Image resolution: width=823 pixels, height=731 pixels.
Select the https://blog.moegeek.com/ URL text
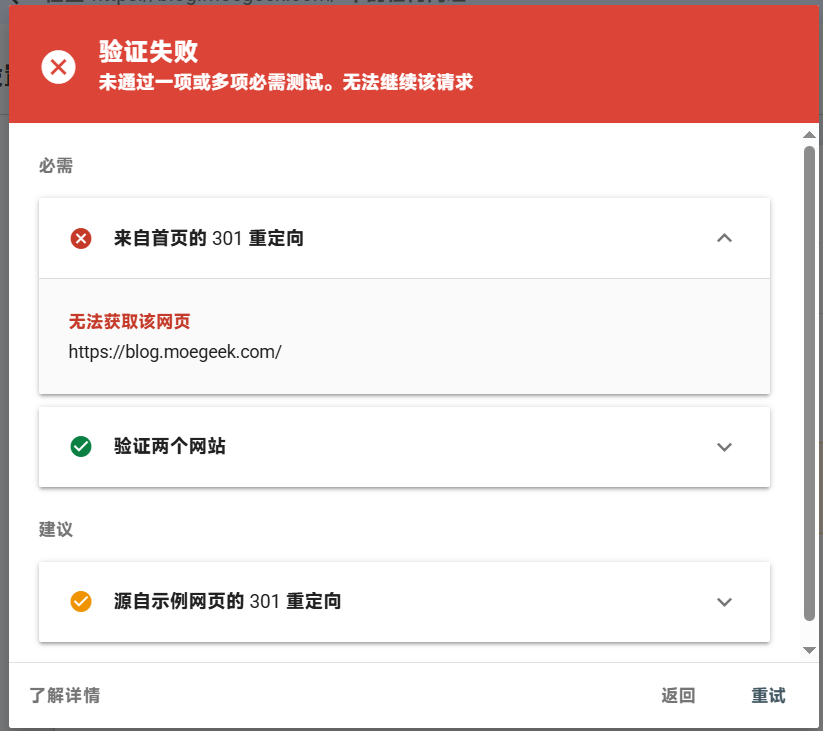coord(175,352)
